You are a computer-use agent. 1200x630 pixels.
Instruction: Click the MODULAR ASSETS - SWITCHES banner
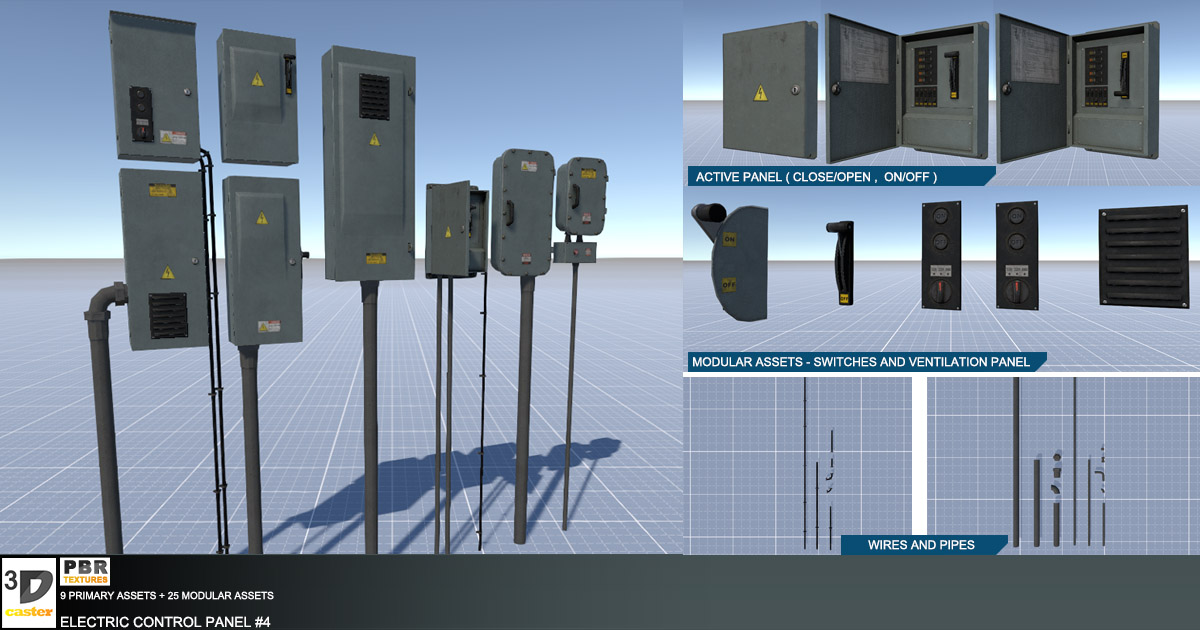[x=867, y=359]
